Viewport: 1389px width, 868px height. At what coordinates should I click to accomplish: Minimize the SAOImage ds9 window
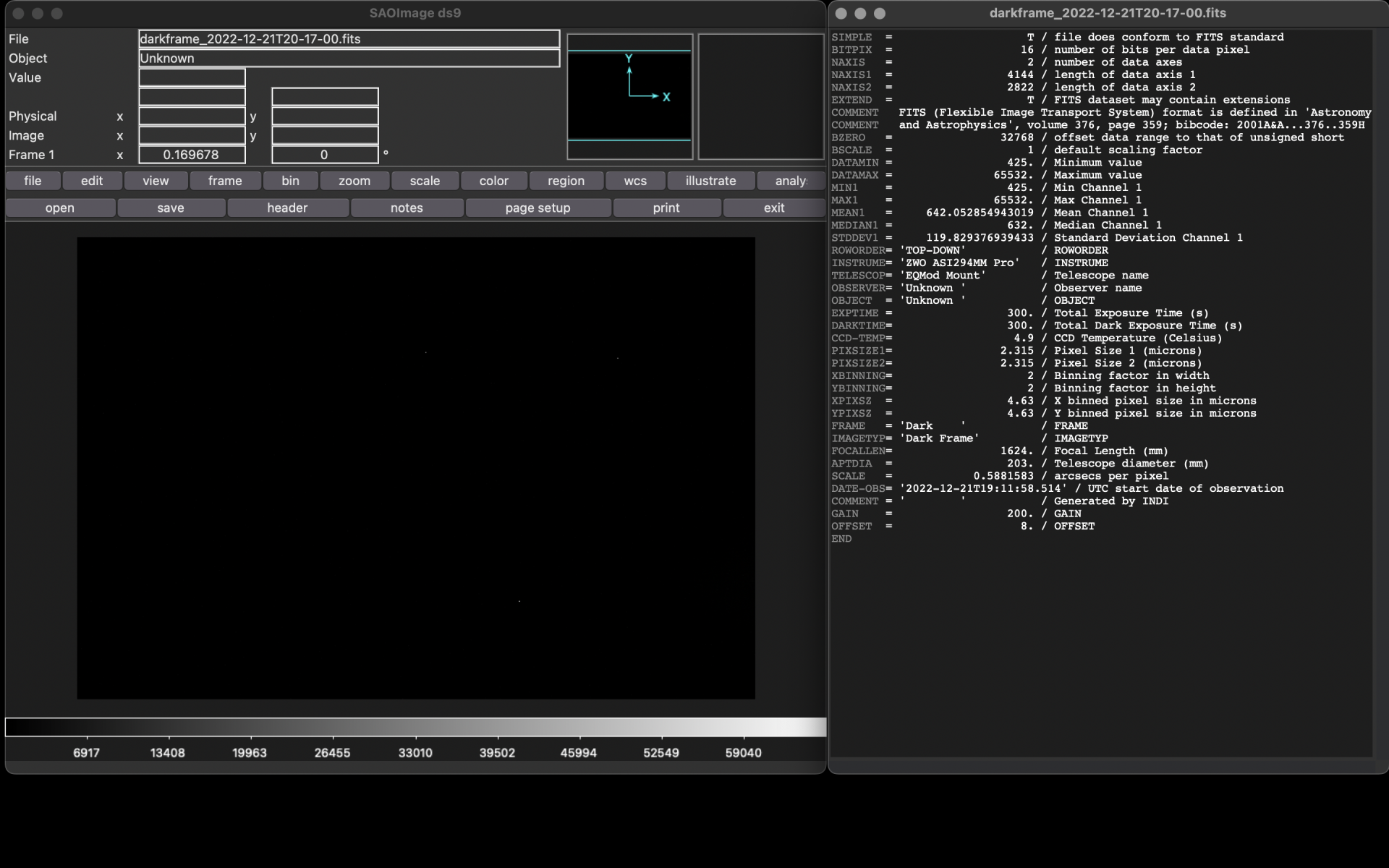tap(38, 13)
